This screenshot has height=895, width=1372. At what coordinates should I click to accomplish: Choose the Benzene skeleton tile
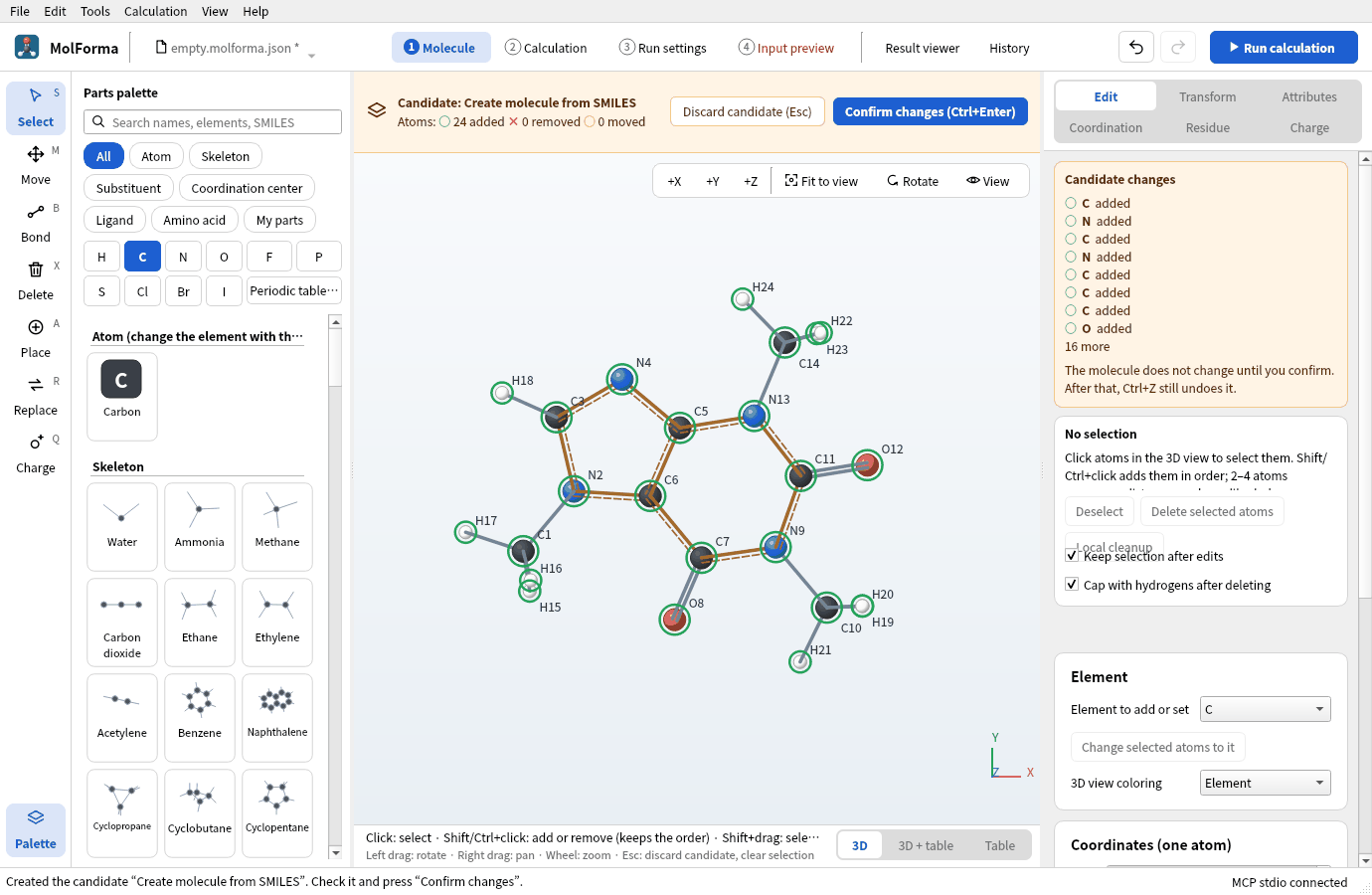coord(200,718)
